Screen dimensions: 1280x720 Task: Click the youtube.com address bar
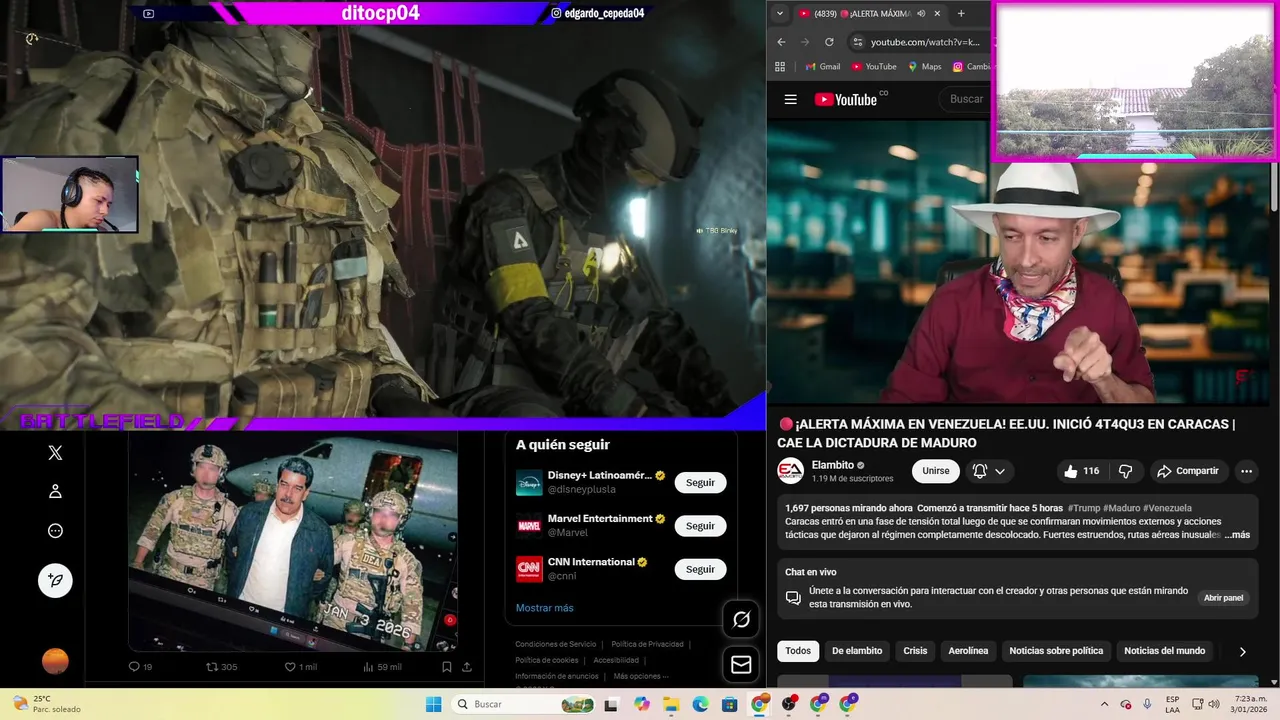pos(925,42)
